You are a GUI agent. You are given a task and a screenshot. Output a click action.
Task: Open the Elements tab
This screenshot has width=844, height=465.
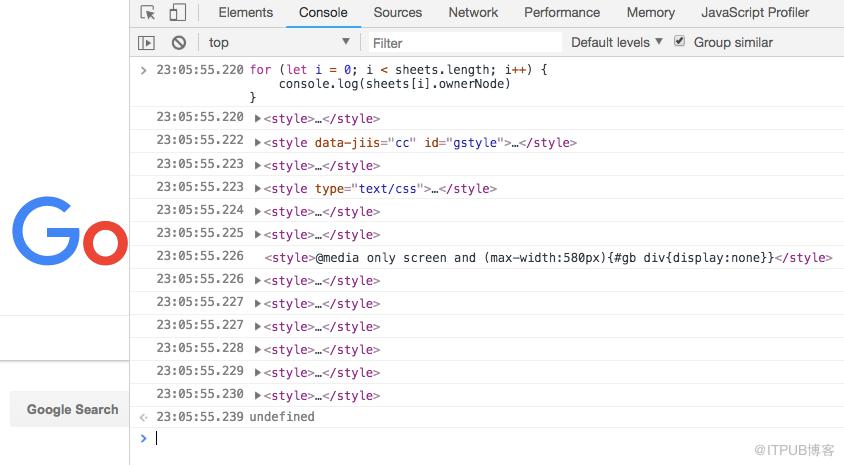pos(245,12)
